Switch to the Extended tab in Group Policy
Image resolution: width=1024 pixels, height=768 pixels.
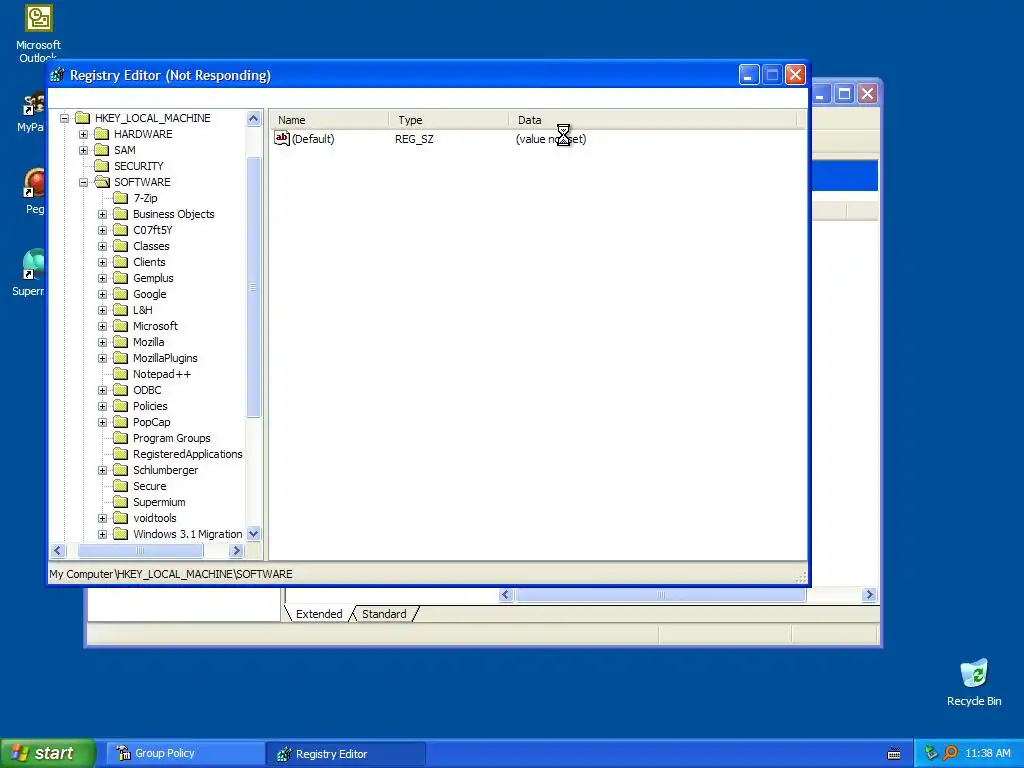coord(319,614)
